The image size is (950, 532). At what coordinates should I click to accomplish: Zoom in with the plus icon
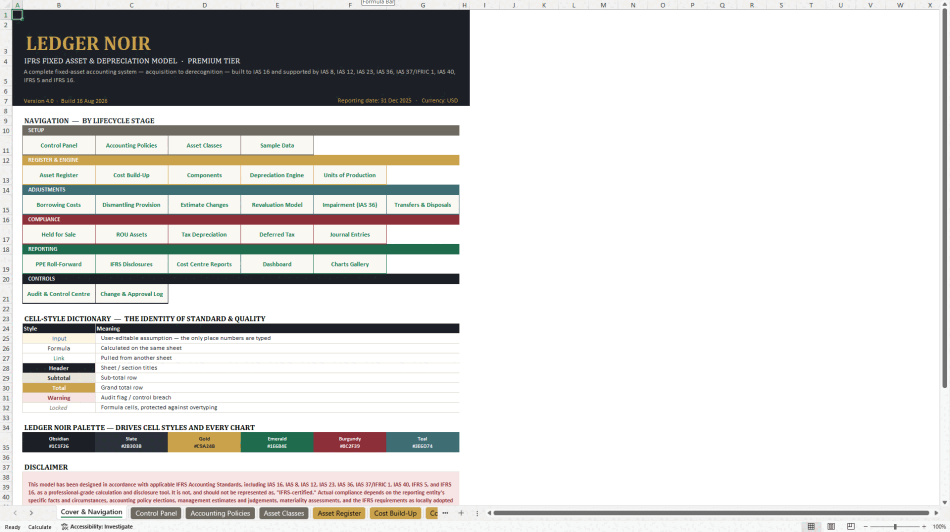click(924, 527)
